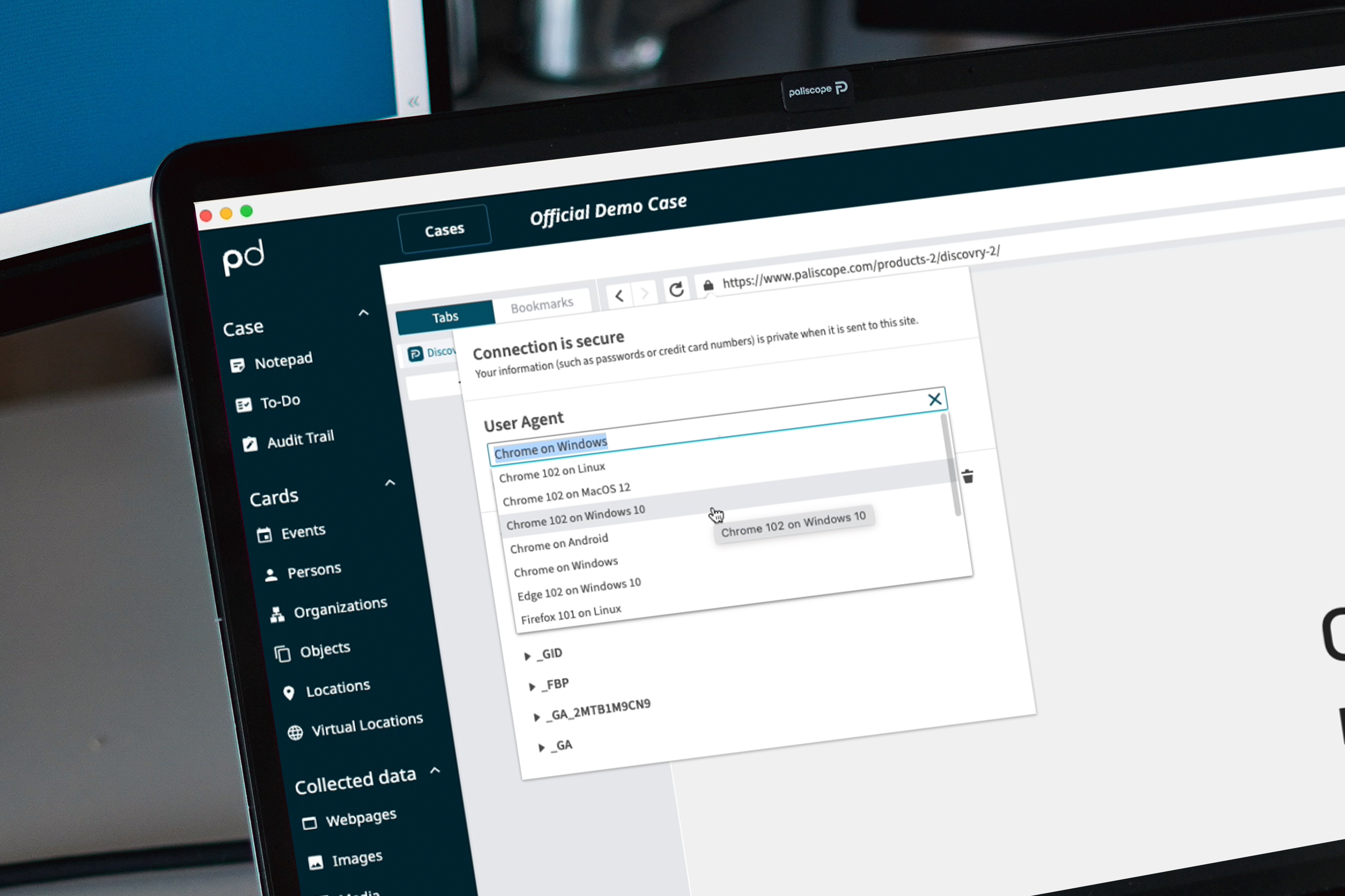The width and height of the screenshot is (1345, 896).
Task: Click the Cases button
Action: pos(444,229)
